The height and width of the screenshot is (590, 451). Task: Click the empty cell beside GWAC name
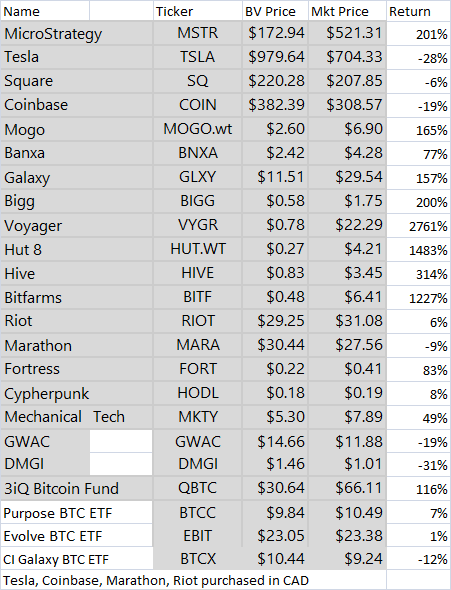121,441
